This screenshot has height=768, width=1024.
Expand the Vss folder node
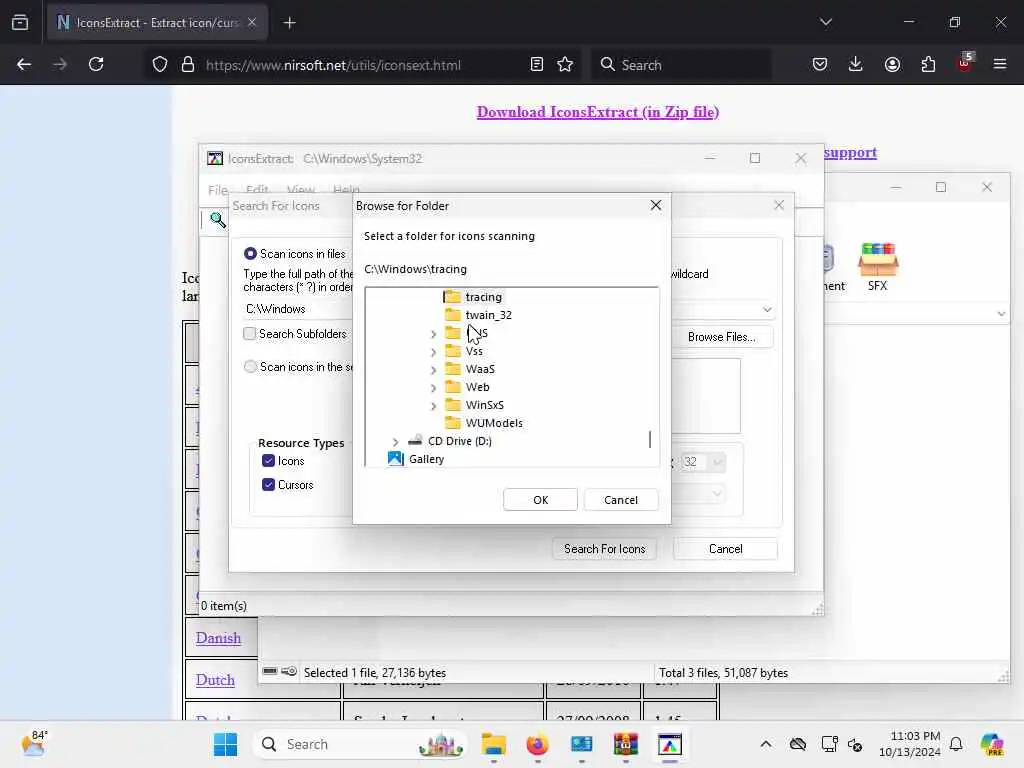pos(434,352)
